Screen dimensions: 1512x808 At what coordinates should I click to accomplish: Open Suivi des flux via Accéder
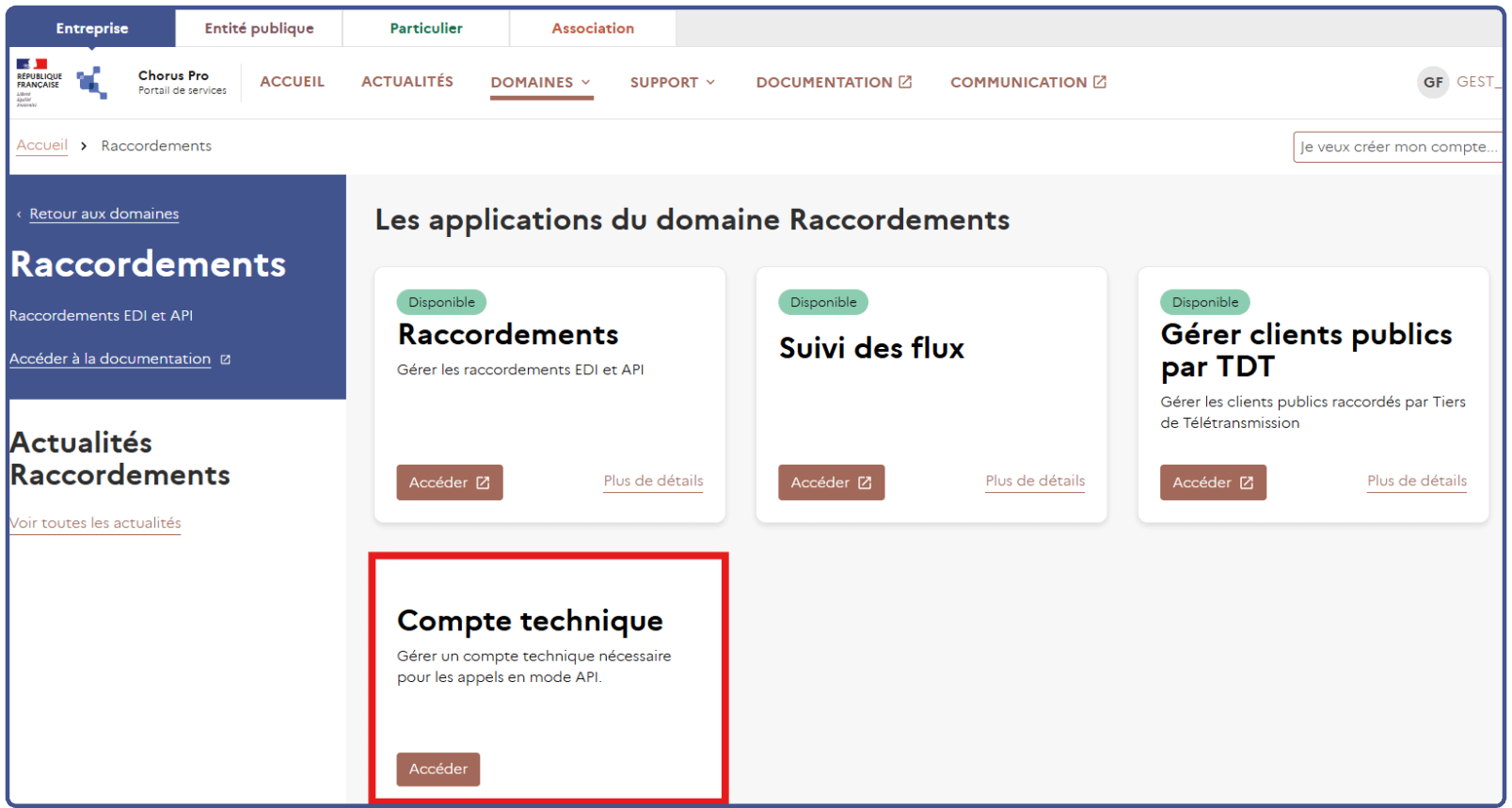pyautogui.click(x=831, y=483)
